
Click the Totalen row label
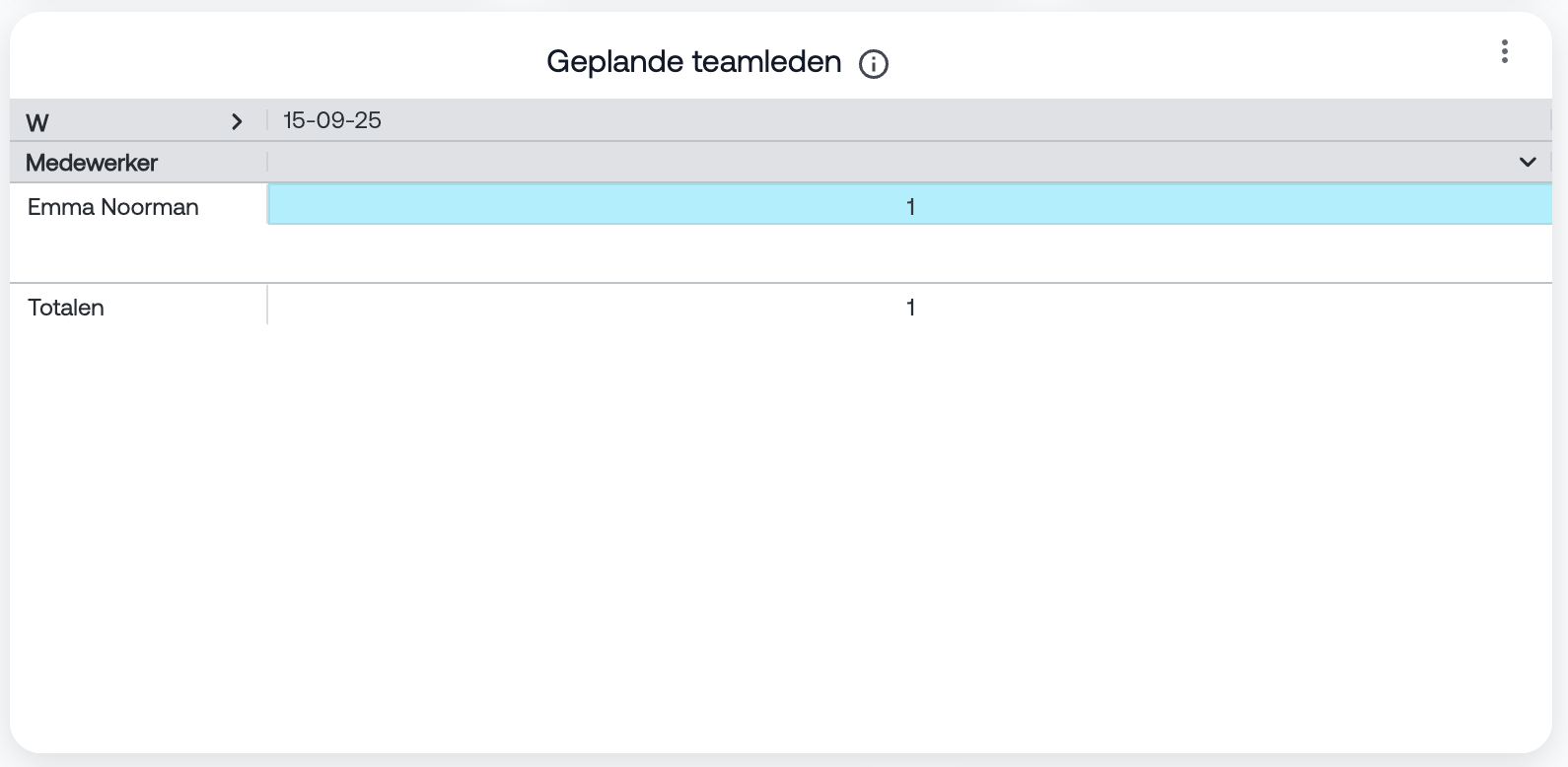66,308
